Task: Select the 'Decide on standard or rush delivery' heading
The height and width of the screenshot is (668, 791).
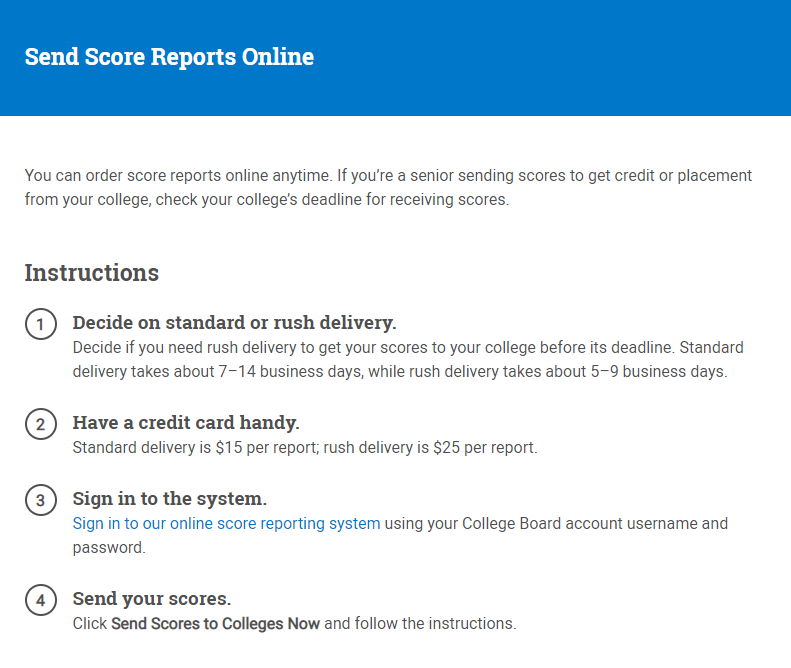Action: point(234,323)
